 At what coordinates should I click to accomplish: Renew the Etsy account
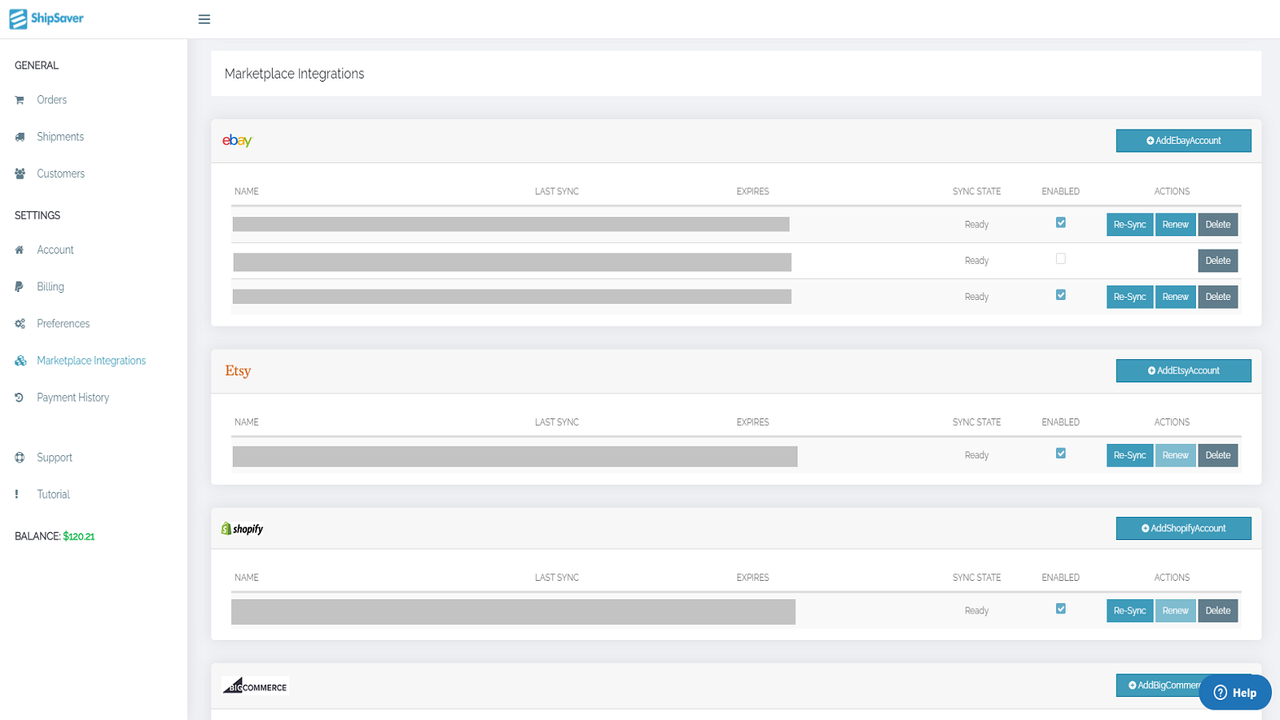(1176, 456)
